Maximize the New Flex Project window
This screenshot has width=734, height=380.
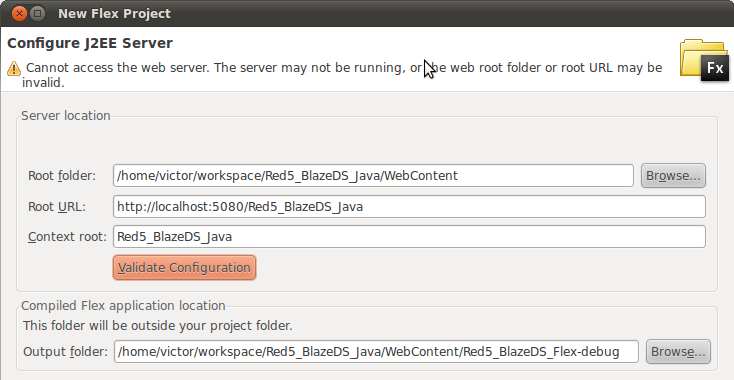[37, 14]
